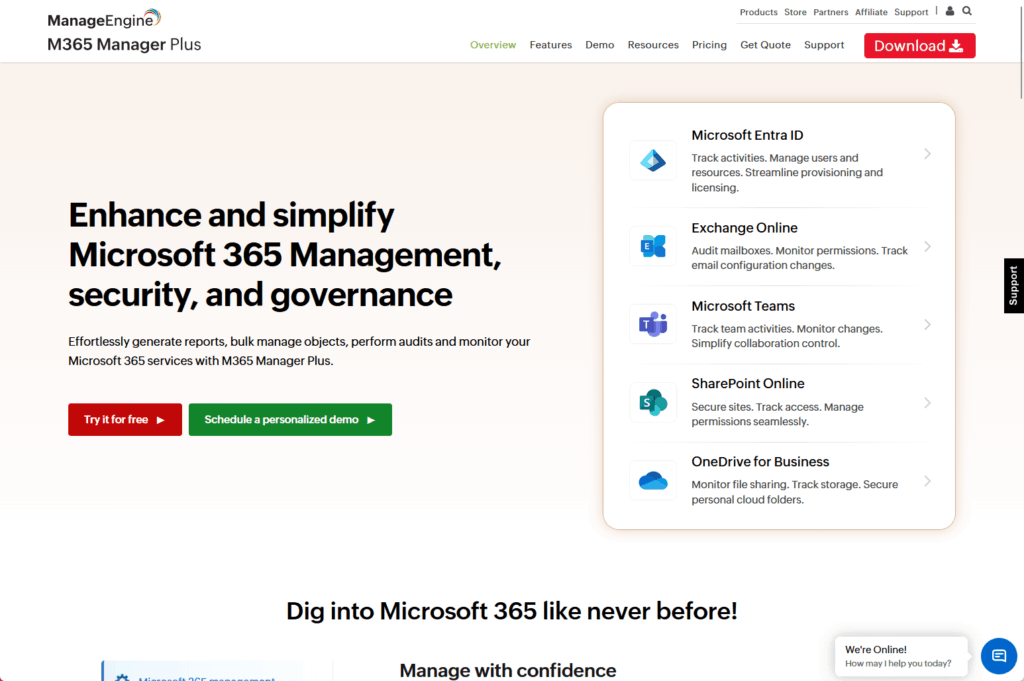1024x681 pixels.
Task: Click the Try it for free button
Action: (125, 419)
